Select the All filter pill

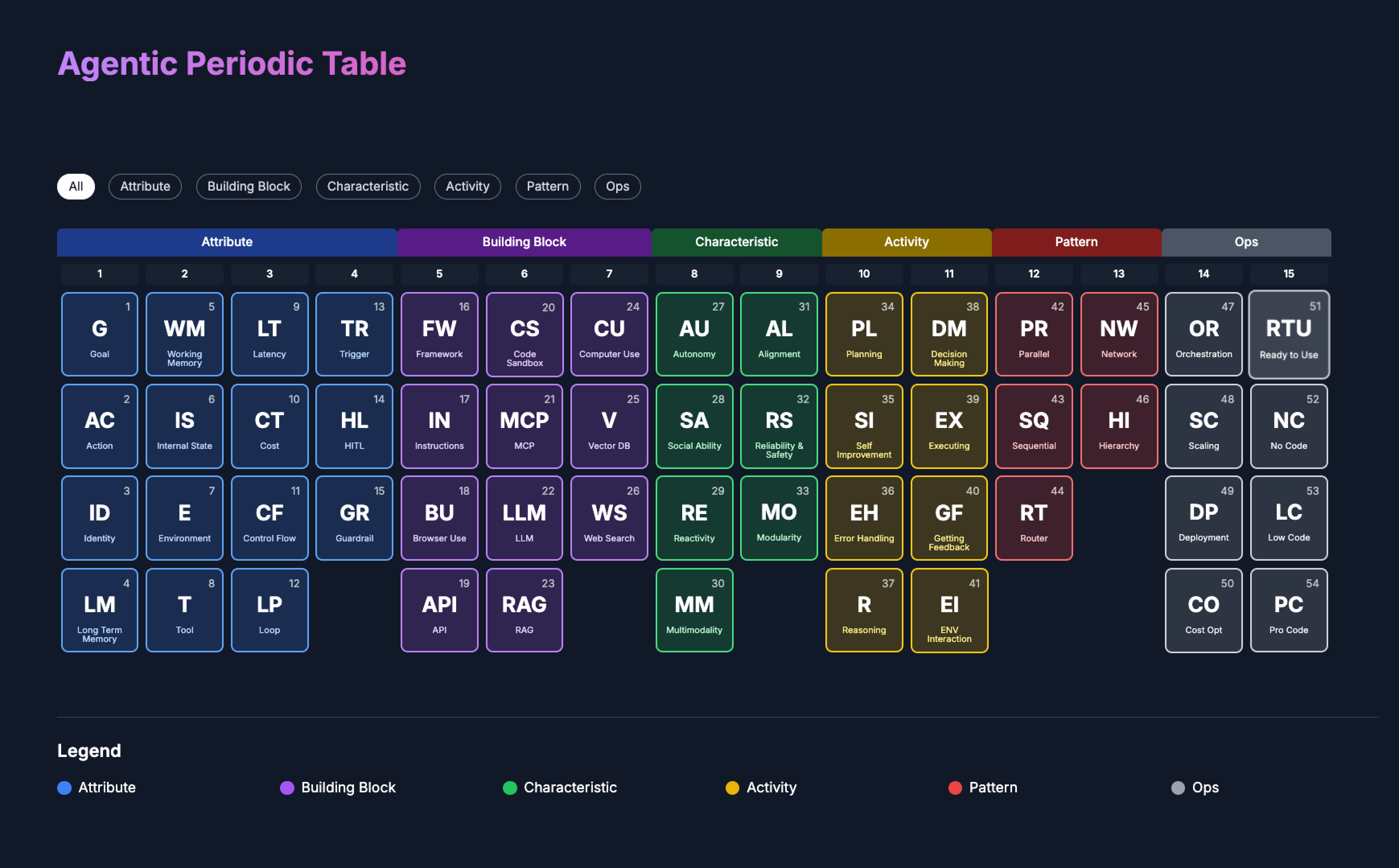tap(76, 187)
